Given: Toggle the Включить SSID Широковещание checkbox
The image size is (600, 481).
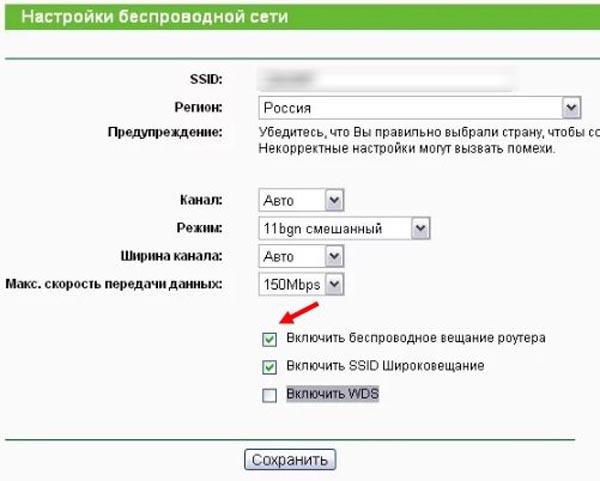Looking at the screenshot, I should coord(269,367).
